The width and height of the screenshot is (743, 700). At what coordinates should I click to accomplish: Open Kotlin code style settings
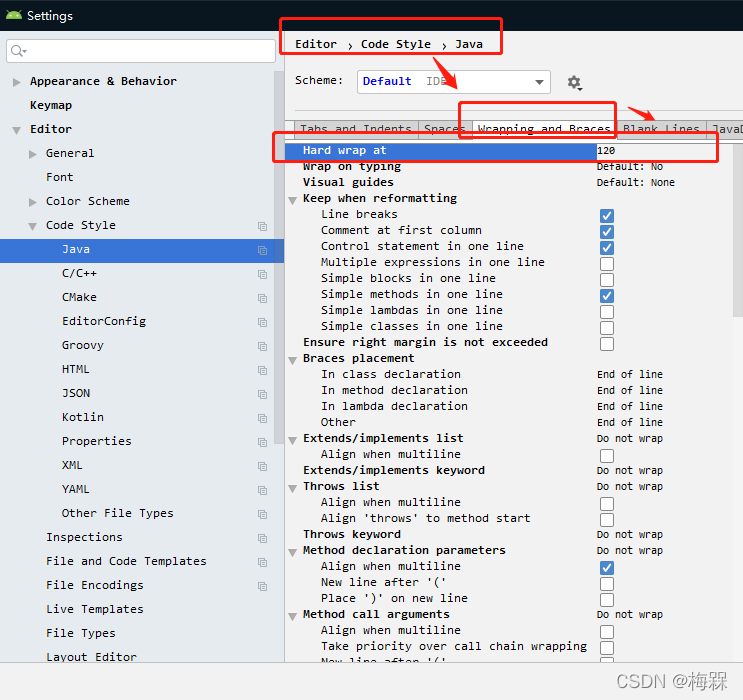(82, 417)
